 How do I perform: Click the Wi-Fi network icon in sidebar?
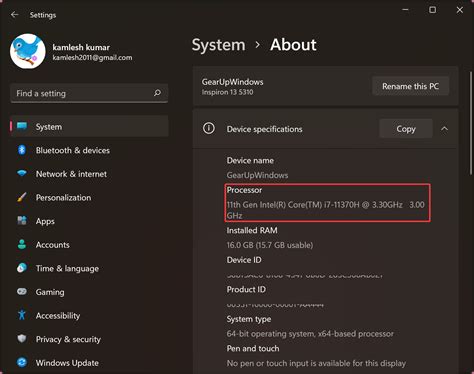point(22,174)
